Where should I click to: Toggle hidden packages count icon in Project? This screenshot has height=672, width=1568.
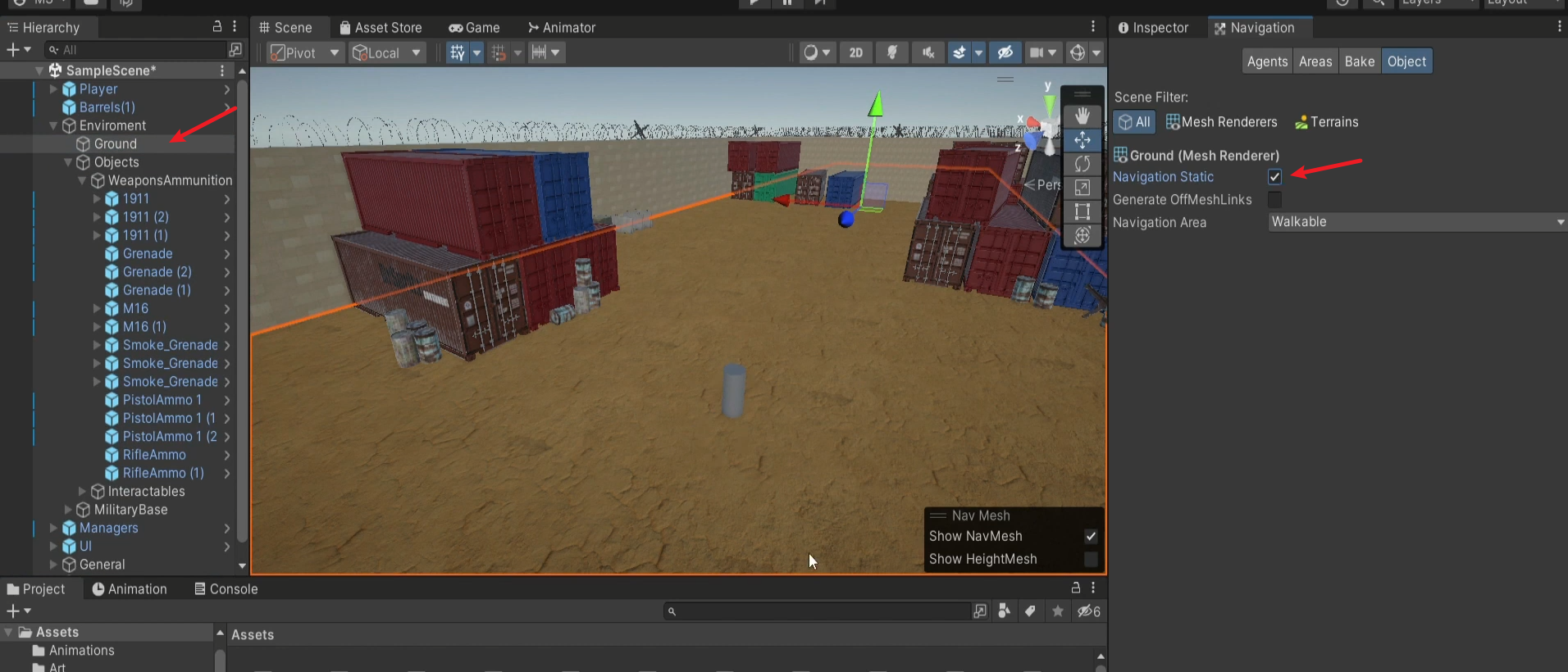[1089, 611]
